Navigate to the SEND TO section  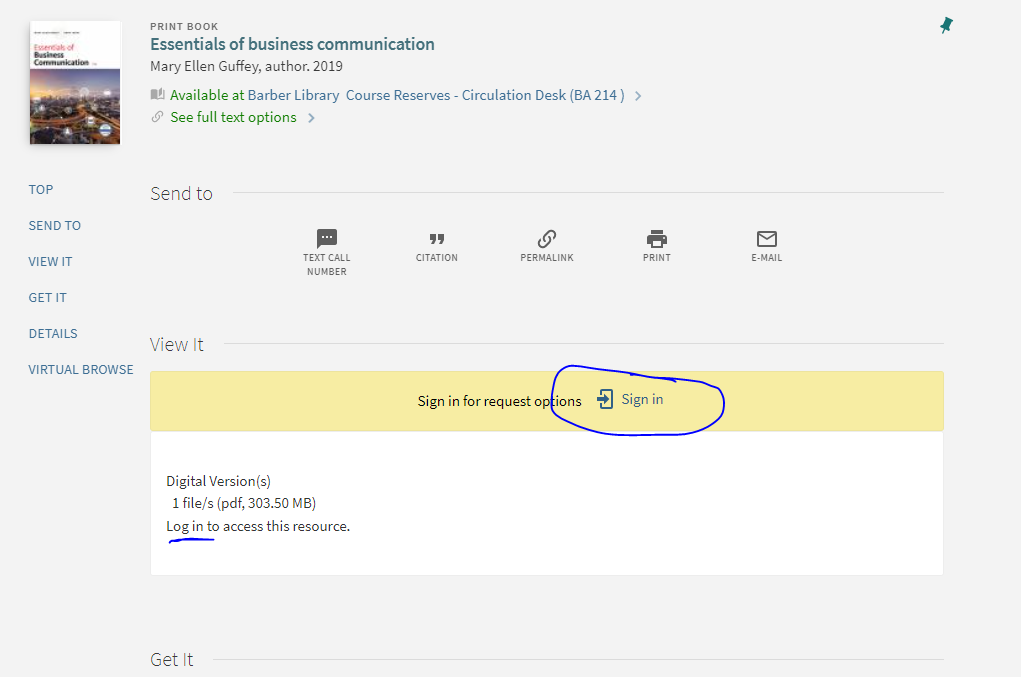click(x=54, y=225)
